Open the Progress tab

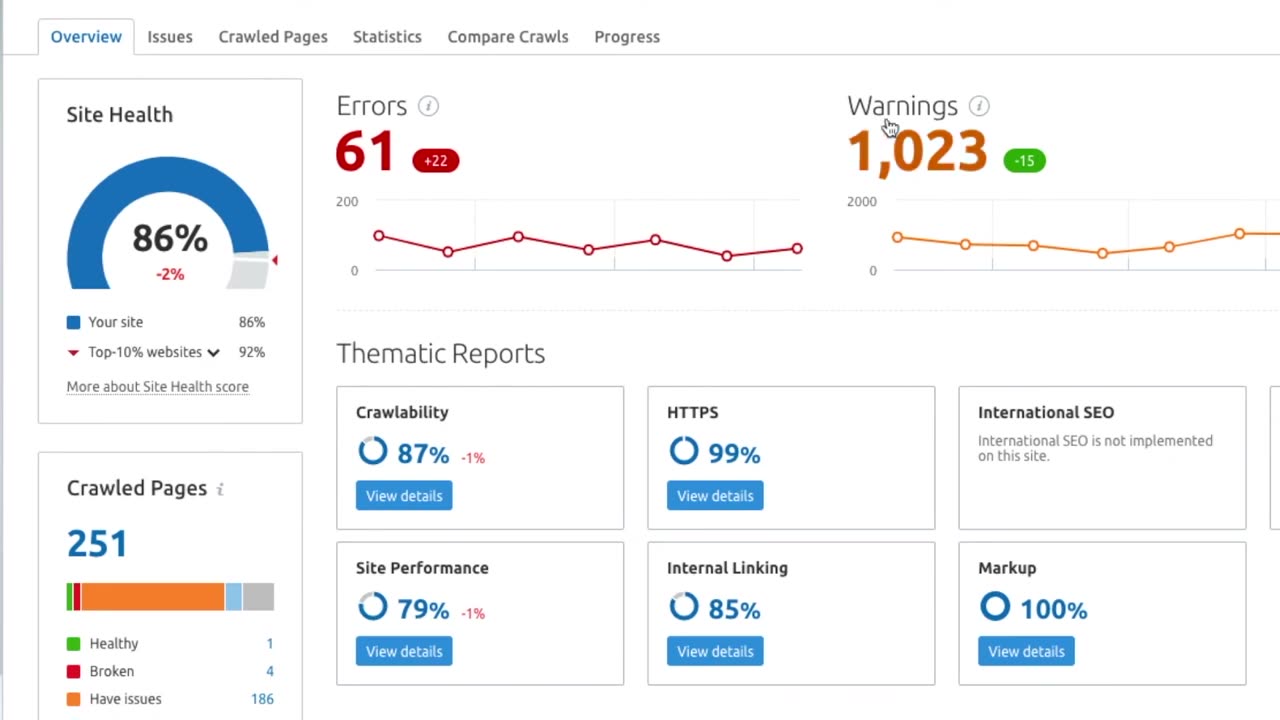pyautogui.click(x=627, y=36)
